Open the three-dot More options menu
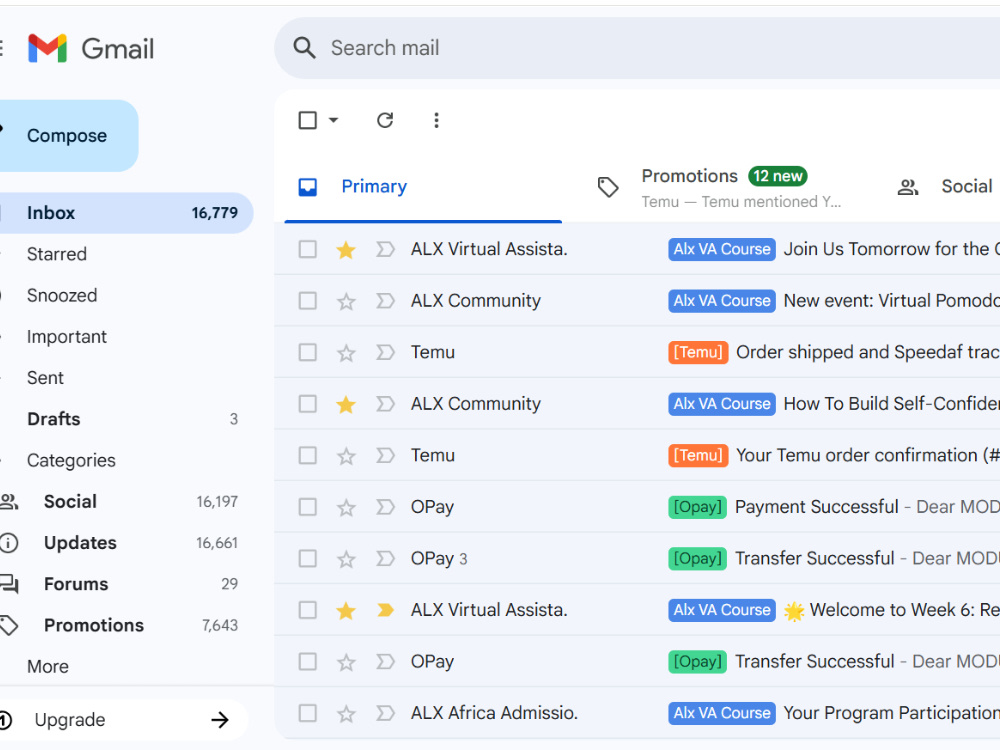Image resolution: width=1000 pixels, height=750 pixels. point(436,120)
